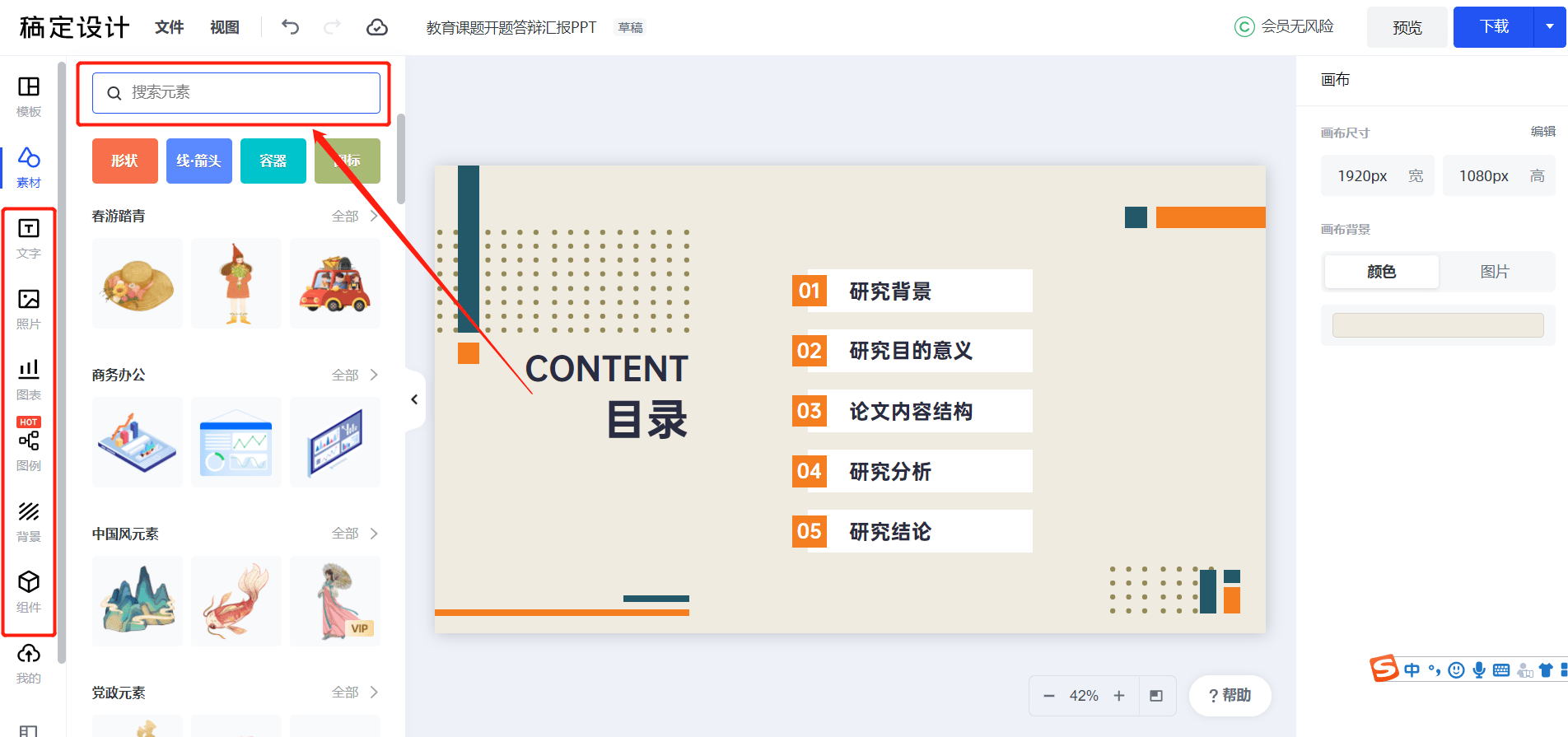Screen dimensions: 1568x737
Task: Click the redo arrow icon
Action: (333, 27)
